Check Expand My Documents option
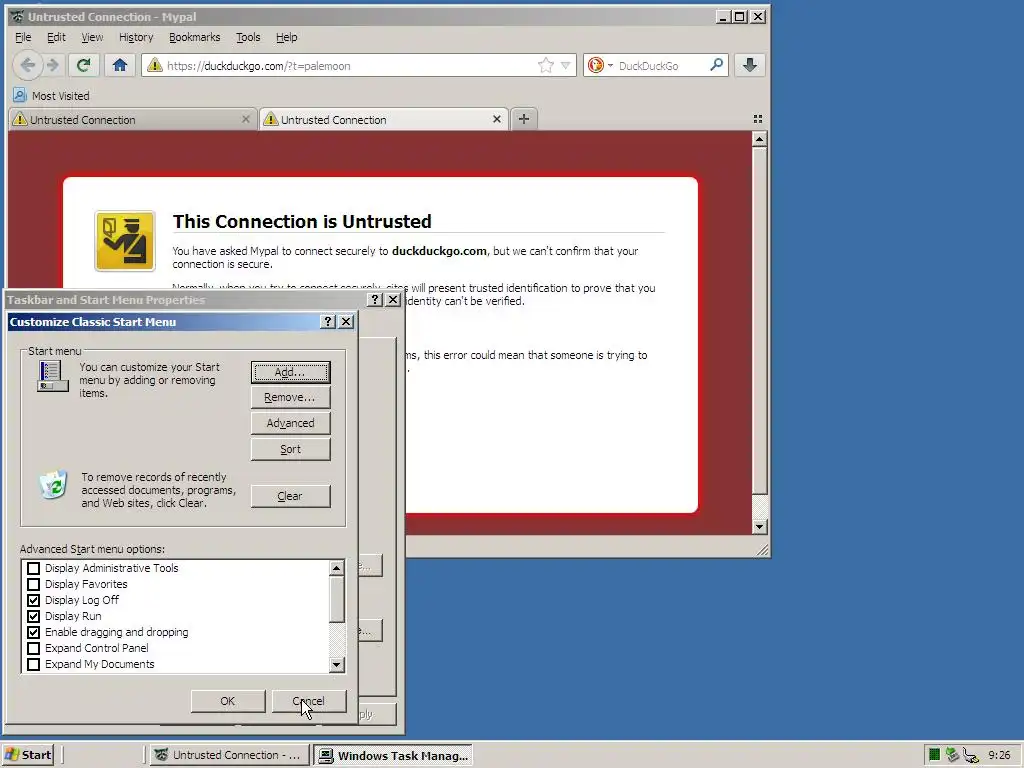1024x768 pixels. click(33, 664)
